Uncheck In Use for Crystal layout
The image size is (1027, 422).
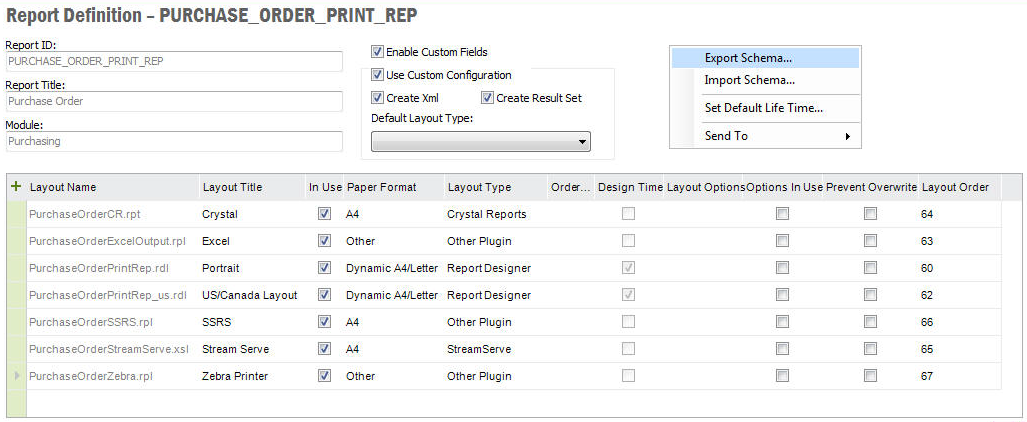[x=324, y=214]
